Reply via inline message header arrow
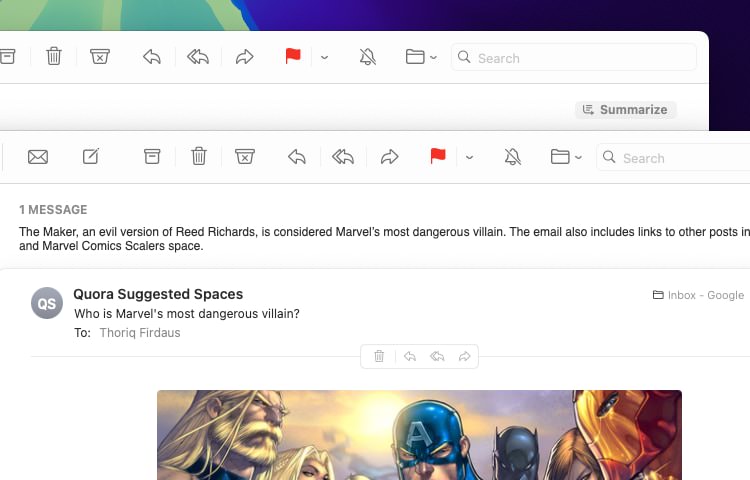 [410, 356]
